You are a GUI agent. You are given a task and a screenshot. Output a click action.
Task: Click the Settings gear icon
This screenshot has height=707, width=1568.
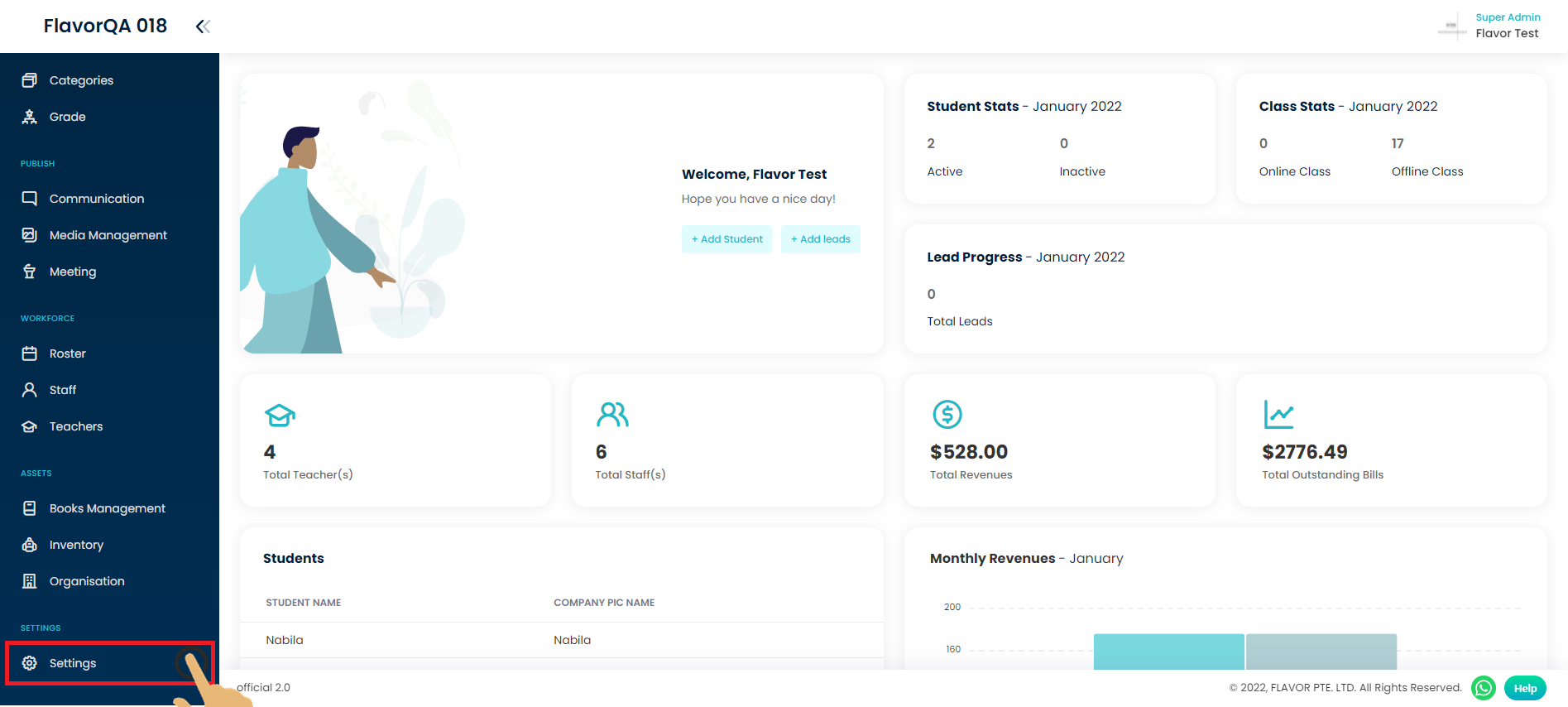pyautogui.click(x=30, y=663)
